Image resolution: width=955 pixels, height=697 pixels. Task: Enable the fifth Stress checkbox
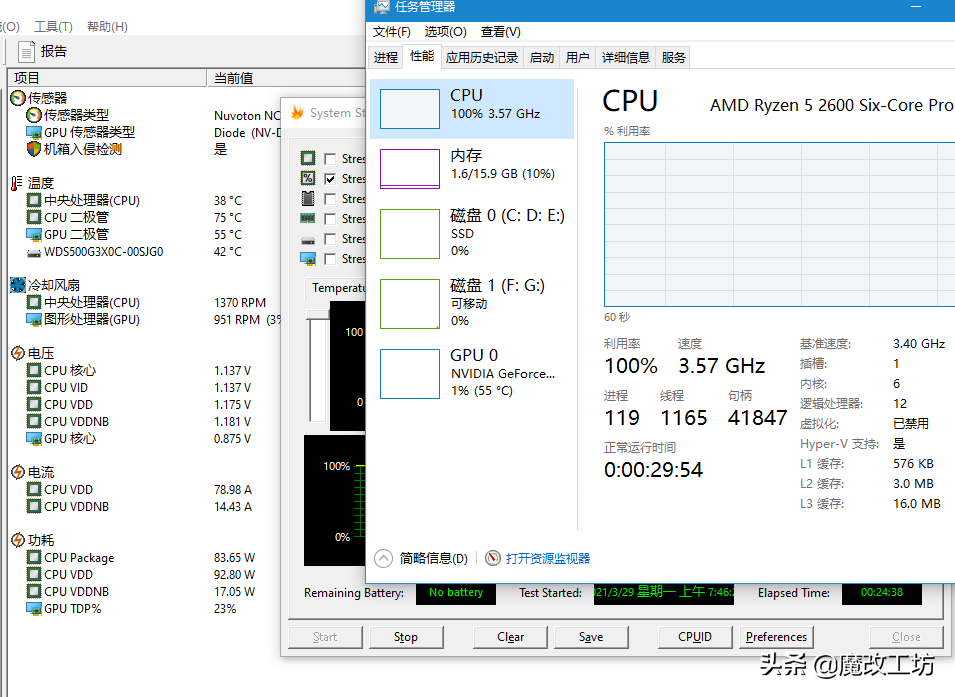330,239
